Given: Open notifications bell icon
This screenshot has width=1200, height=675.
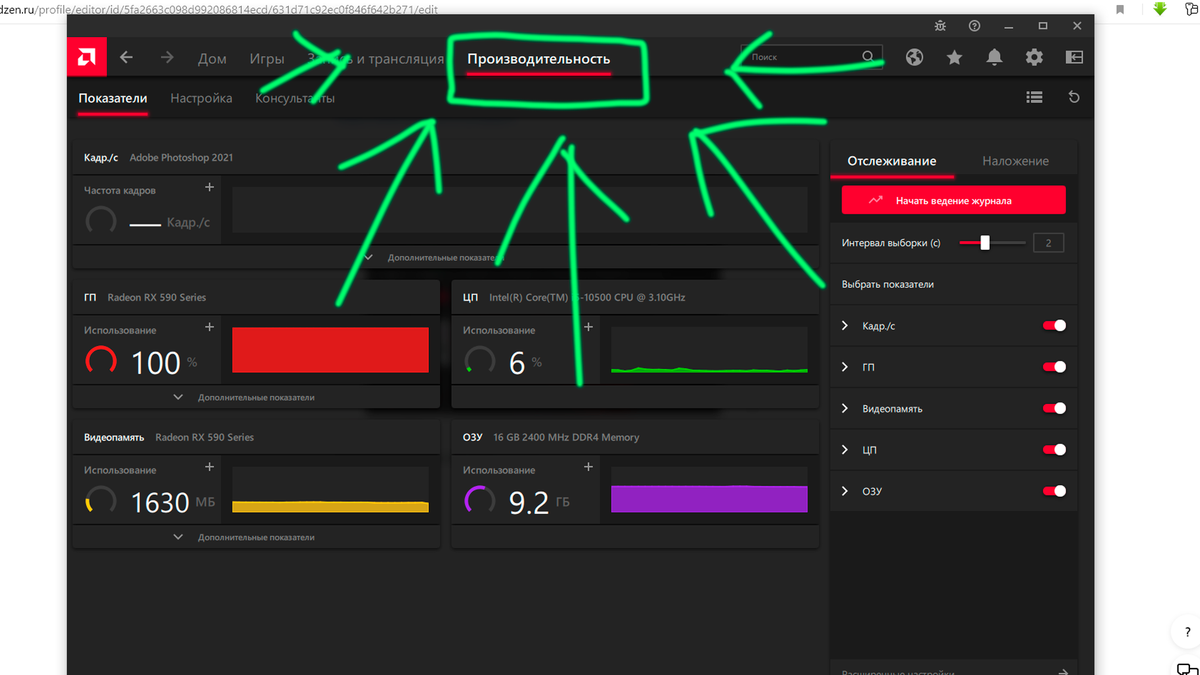Looking at the screenshot, I should click(x=994, y=58).
